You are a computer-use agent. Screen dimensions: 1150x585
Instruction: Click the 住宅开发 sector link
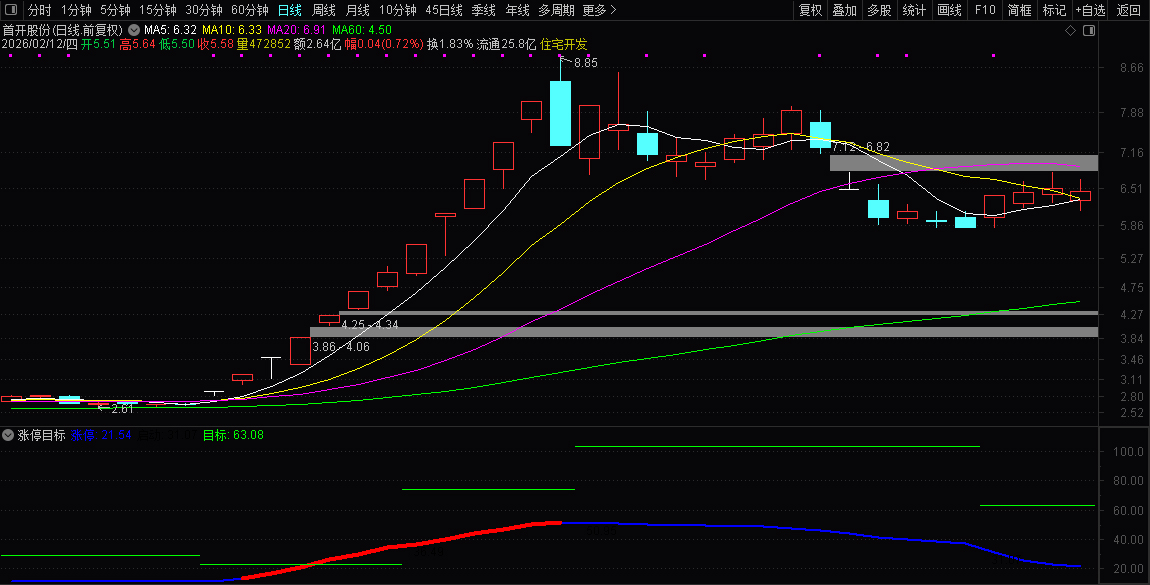[x=563, y=44]
